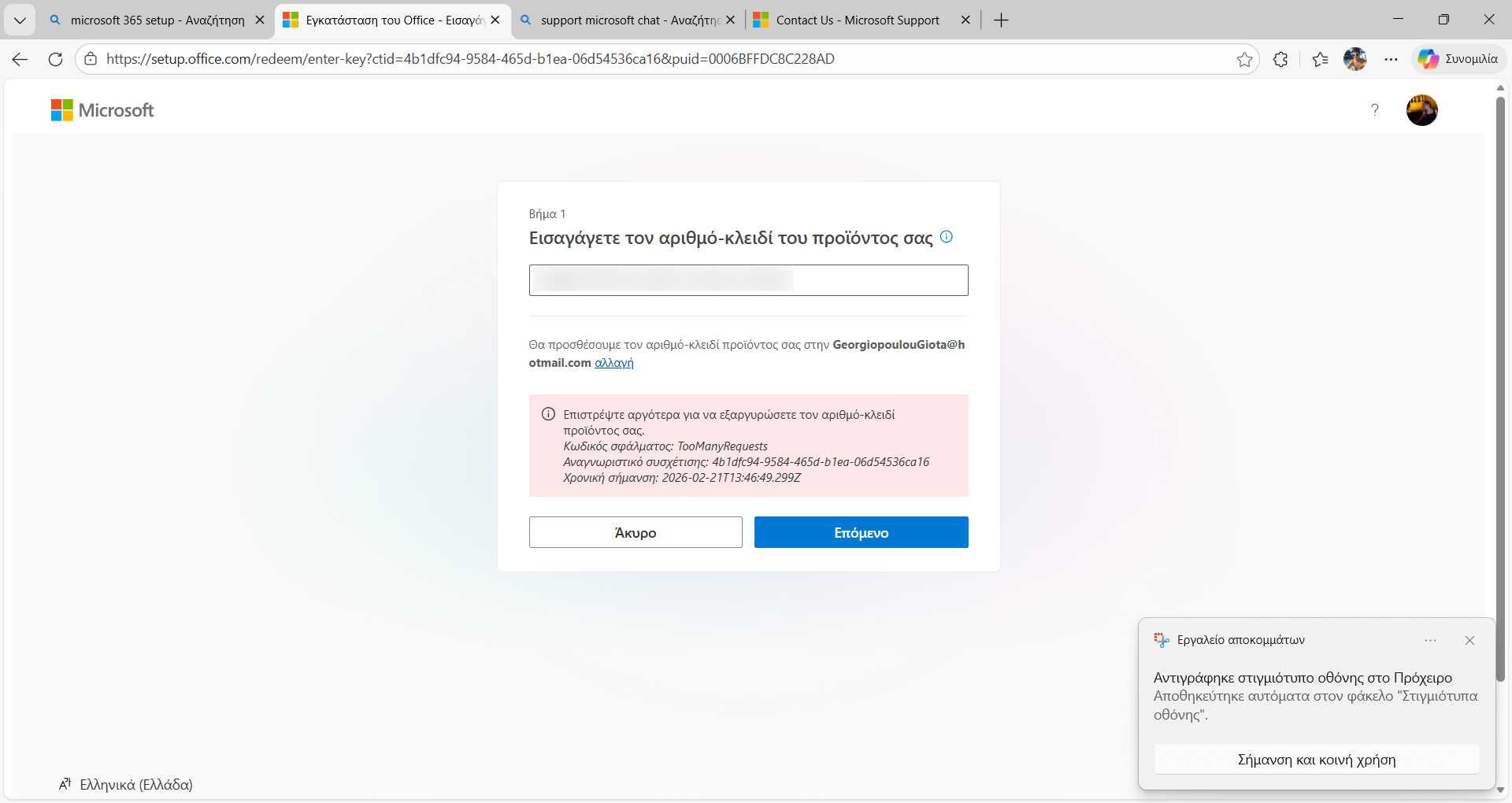Open the Microsoft account avatar
The height and width of the screenshot is (803, 1512).
click(x=1422, y=110)
